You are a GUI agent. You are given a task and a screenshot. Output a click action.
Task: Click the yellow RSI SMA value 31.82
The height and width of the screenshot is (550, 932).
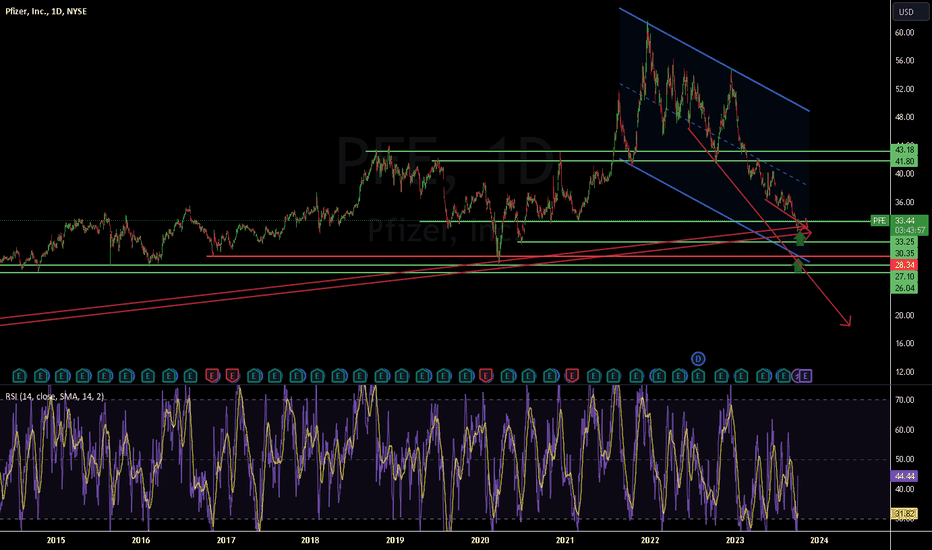click(x=905, y=513)
